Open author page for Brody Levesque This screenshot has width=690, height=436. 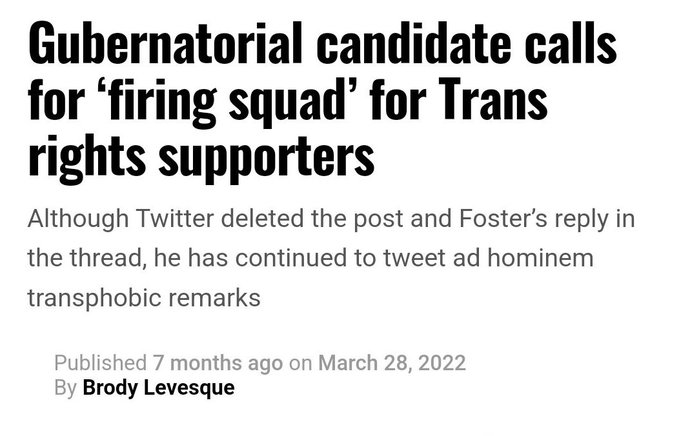[x=158, y=388]
